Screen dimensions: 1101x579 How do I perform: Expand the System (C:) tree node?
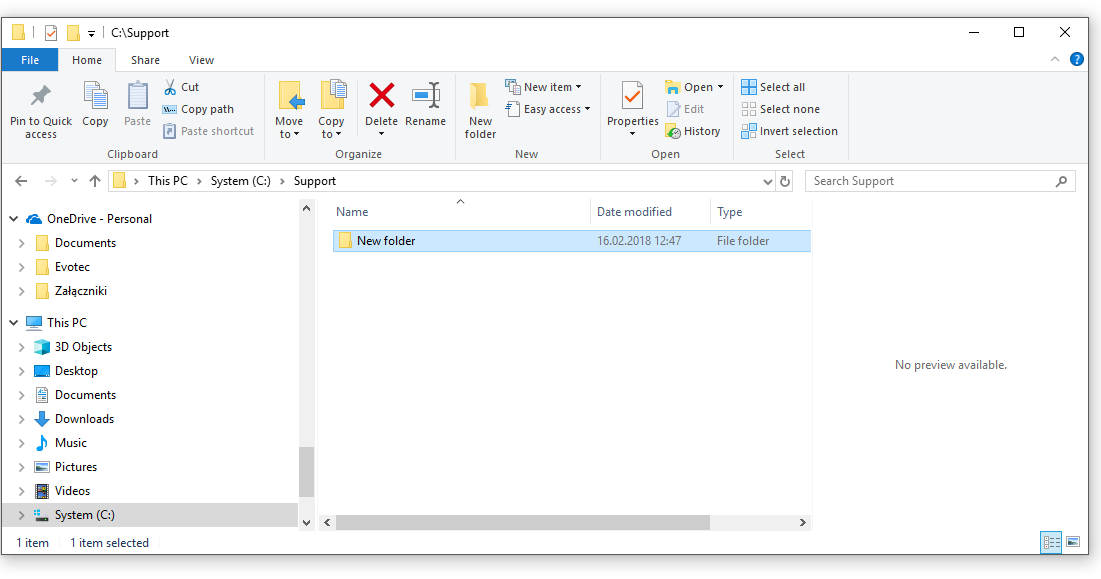tap(22, 515)
